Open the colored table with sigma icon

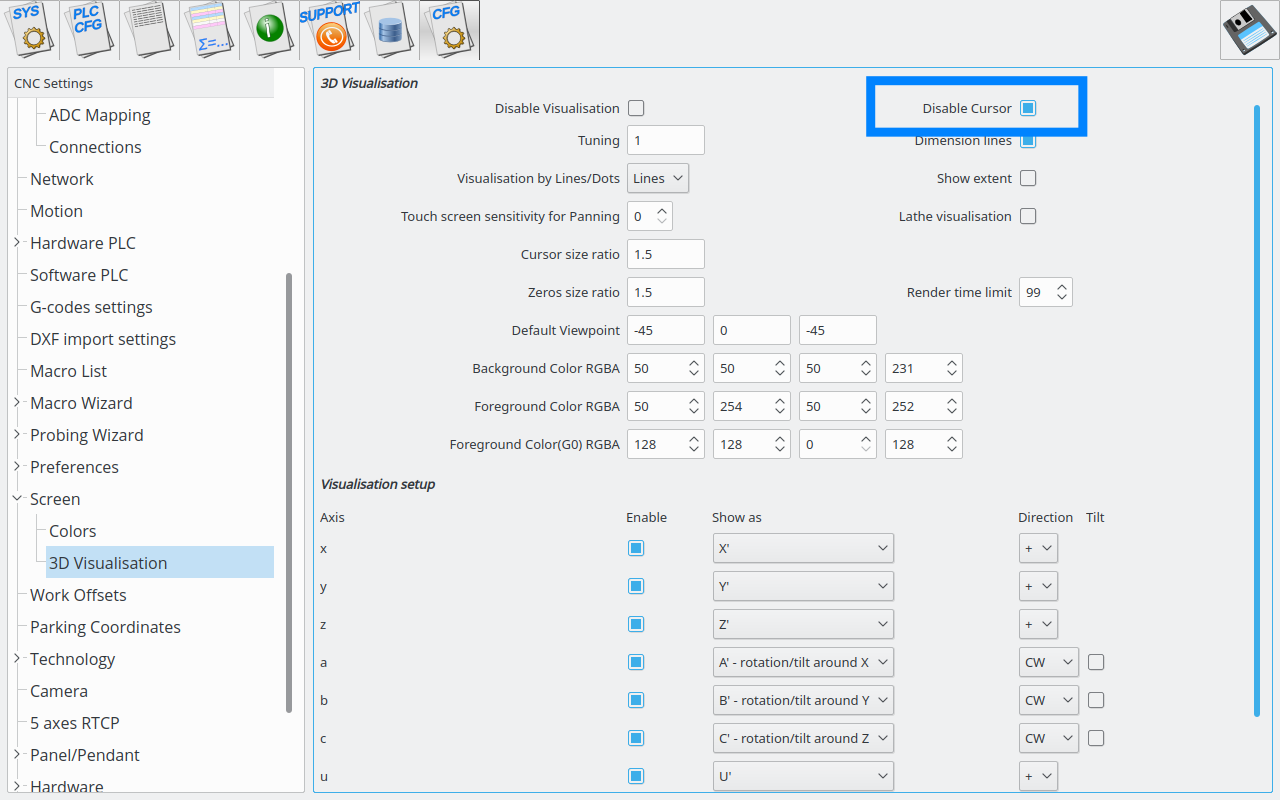[x=209, y=30]
